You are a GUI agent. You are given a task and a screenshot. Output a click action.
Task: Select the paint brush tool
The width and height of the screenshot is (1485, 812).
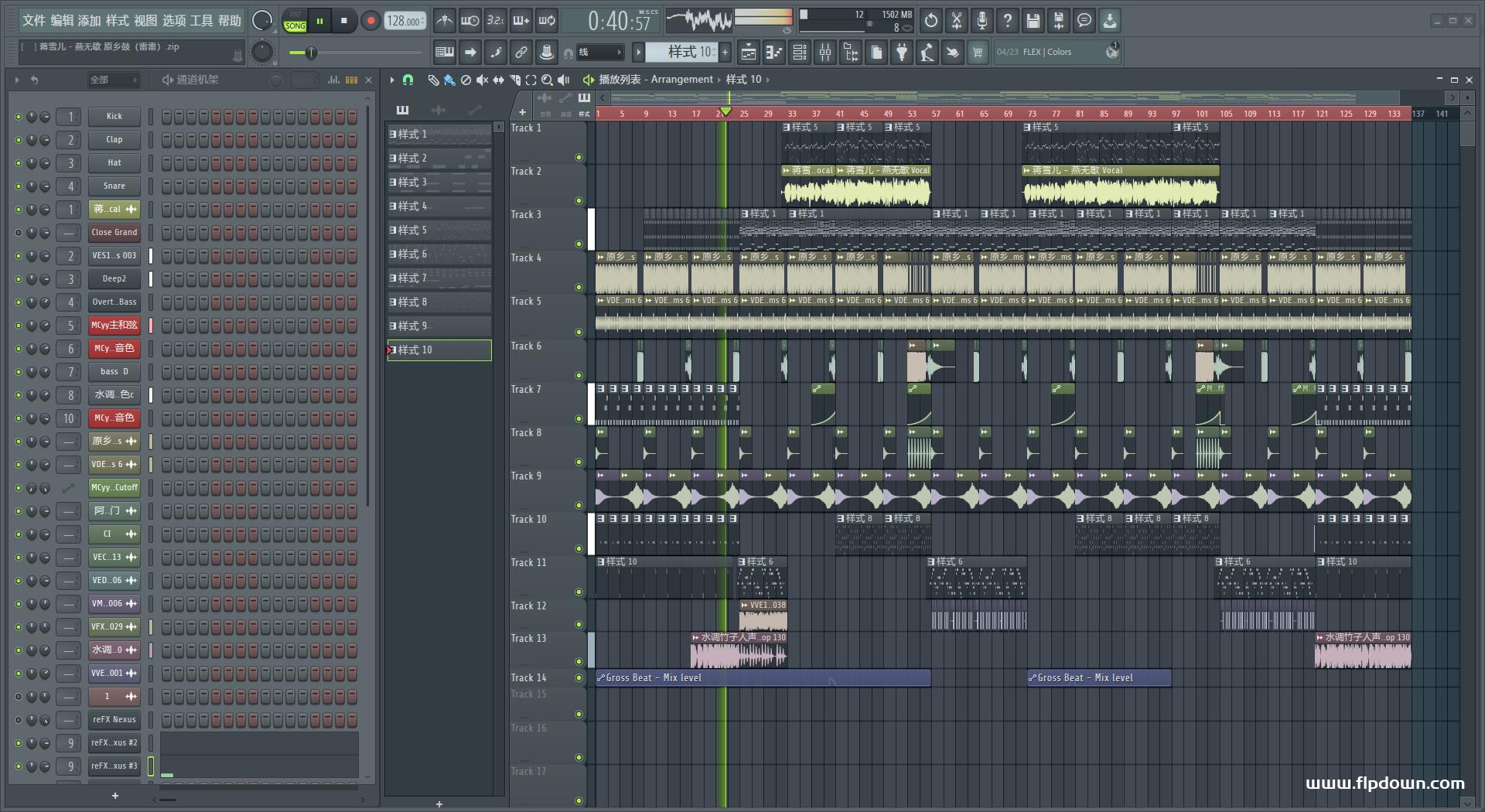(449, 80)
